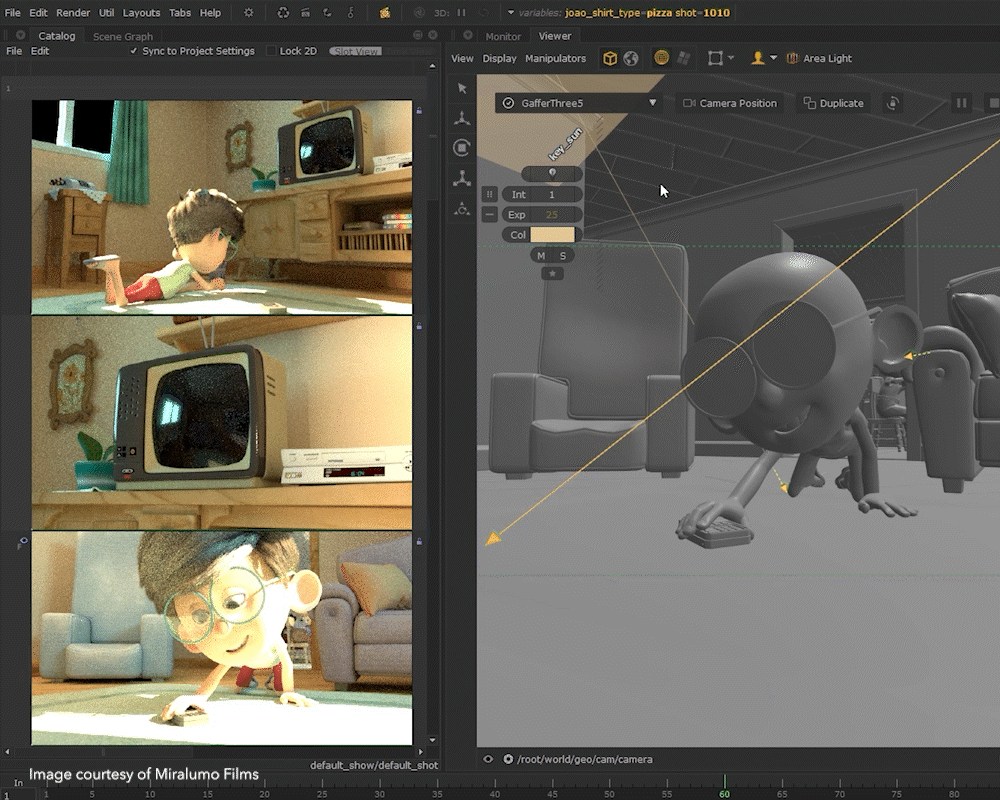Open the project settings gear icon

[249, 13]
